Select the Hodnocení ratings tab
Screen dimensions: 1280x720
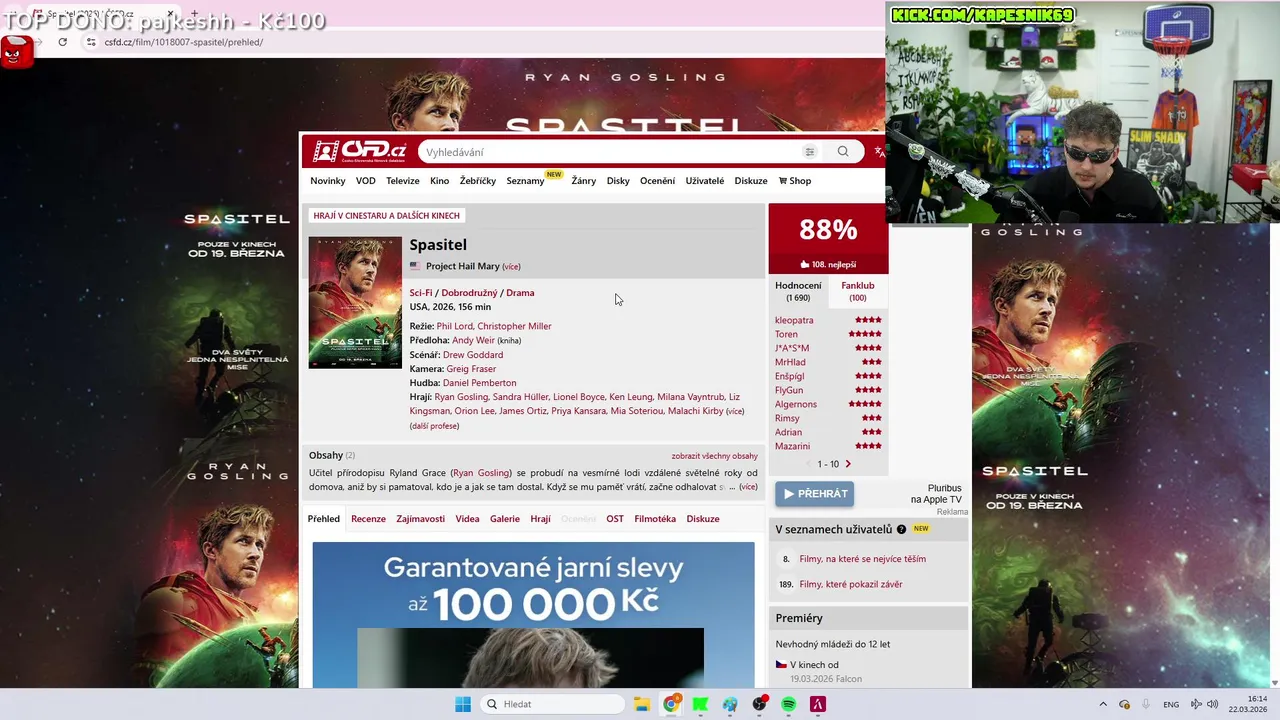(798, 291)
